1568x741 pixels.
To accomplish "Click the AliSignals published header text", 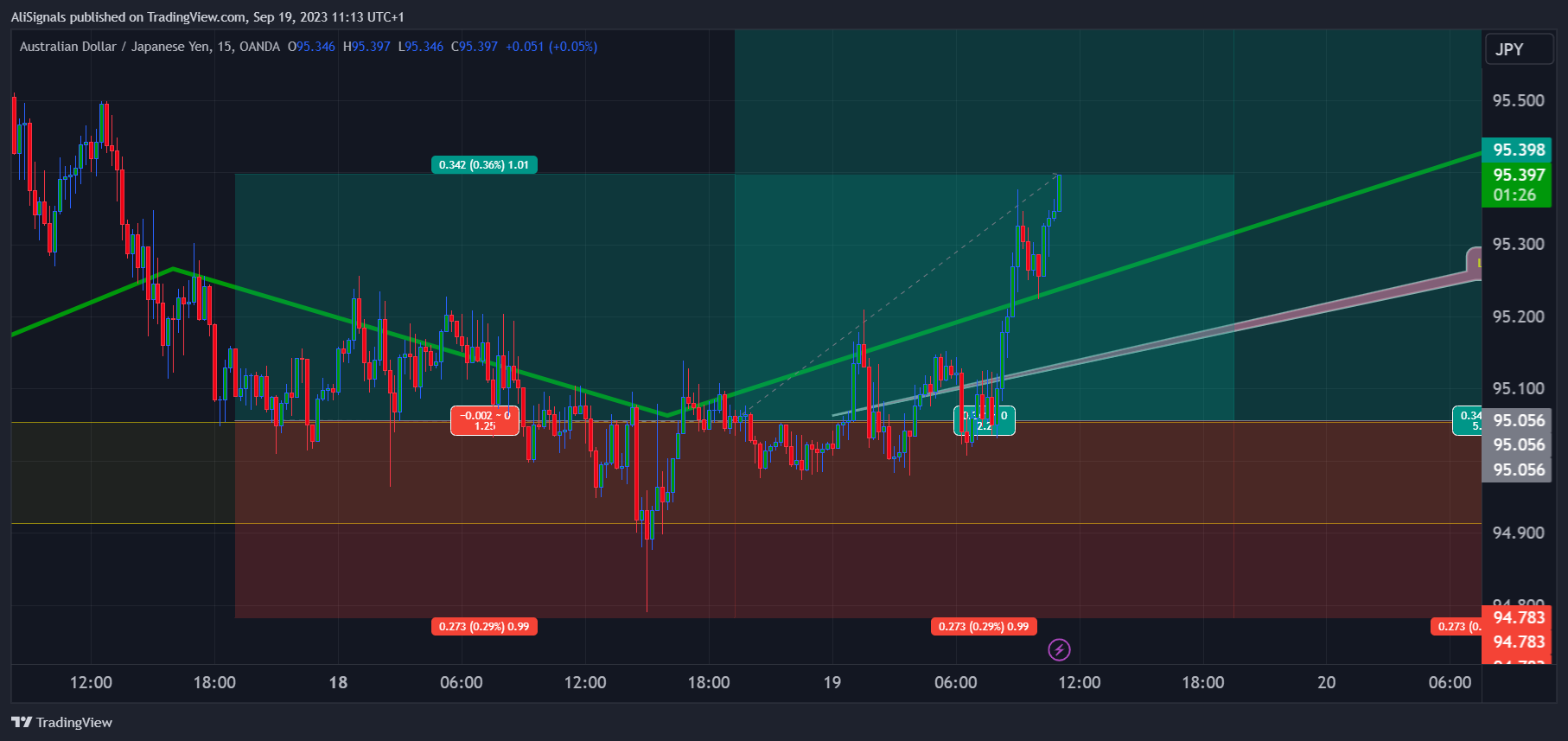I will tap(207, 16).
